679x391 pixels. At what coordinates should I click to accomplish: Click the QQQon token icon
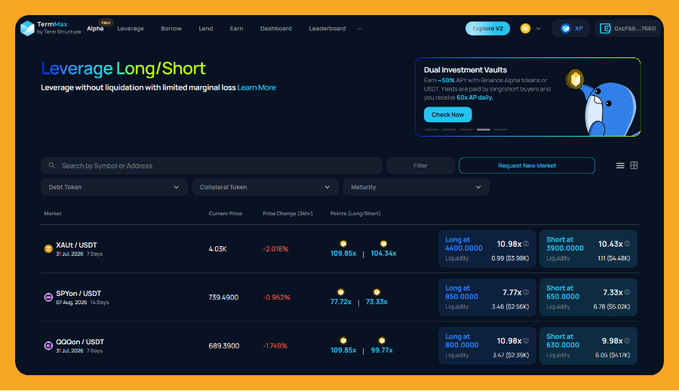pyautogui.click(x=48, y=346)
